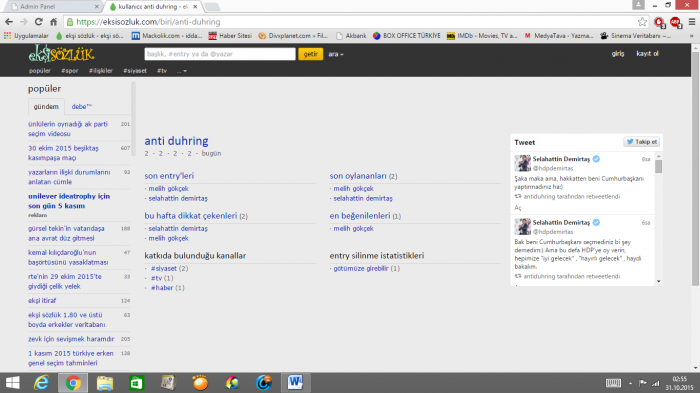
Task: Open #siyaset channel in nav bar
Action: click(x=135, y=71)
